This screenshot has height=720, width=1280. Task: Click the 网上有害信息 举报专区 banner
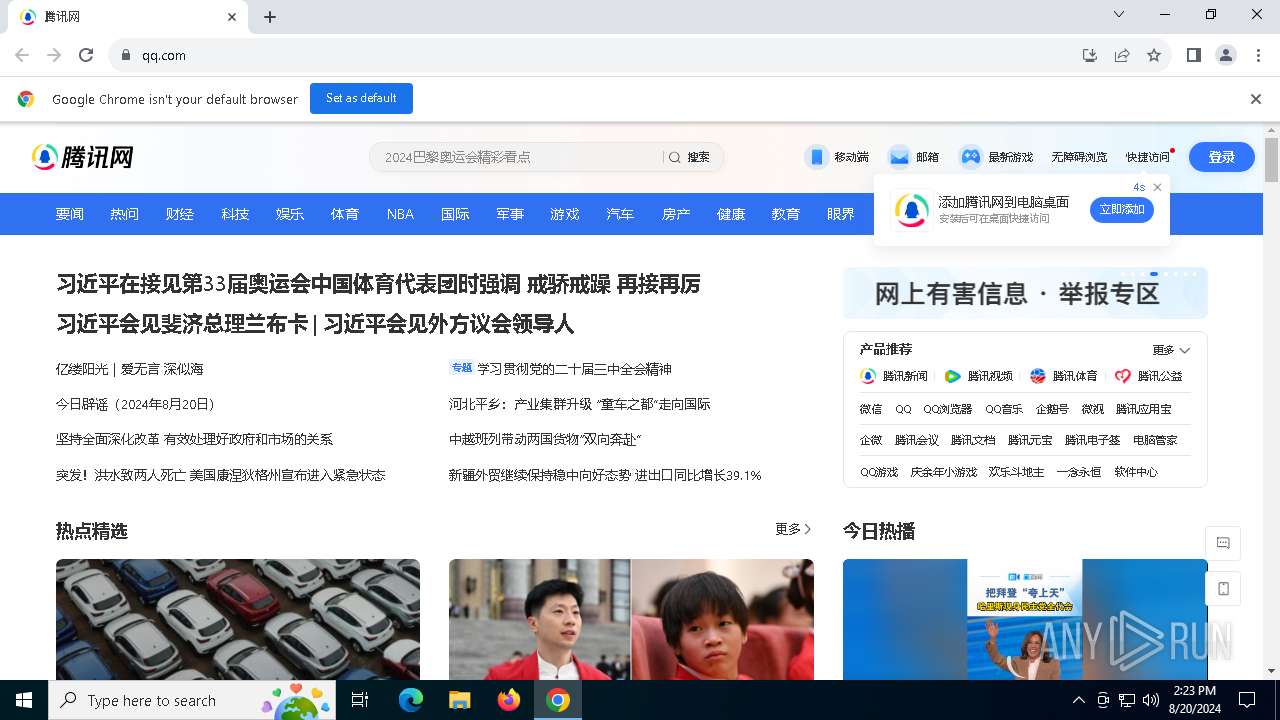click(x=1025, y=293)
